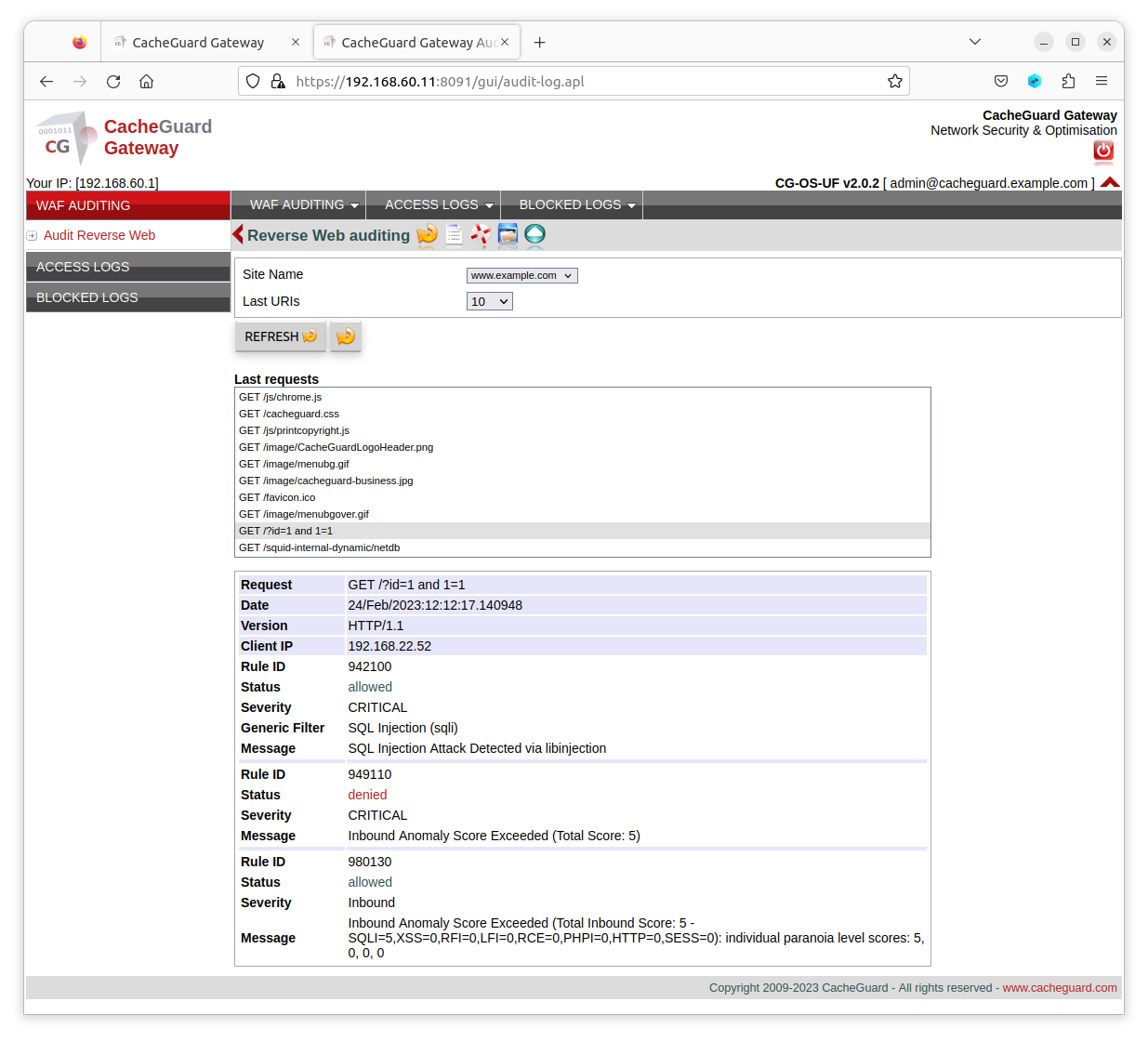Screen dimensions: 1148x1041
Task: Collapse header with red up-arrow icon
Action: 1110,183
